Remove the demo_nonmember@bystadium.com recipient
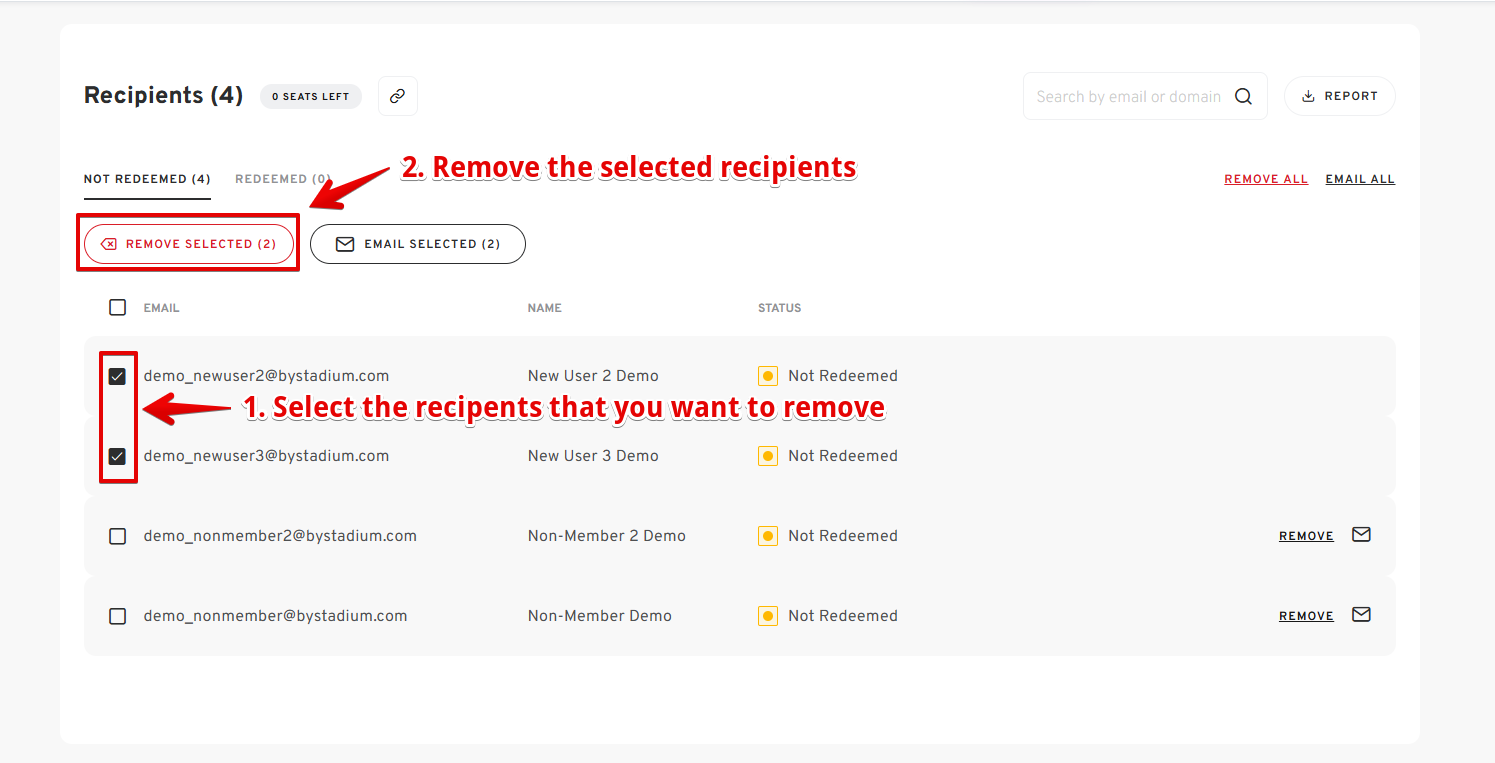This screenshot has width=1495, height=763. [1306, 616]
